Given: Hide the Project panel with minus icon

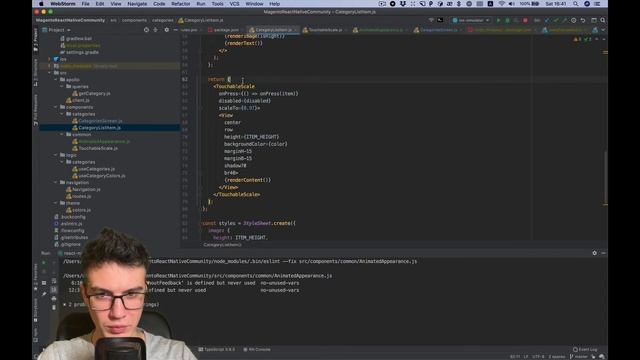Looking at the screenshot, I should 176,30.
